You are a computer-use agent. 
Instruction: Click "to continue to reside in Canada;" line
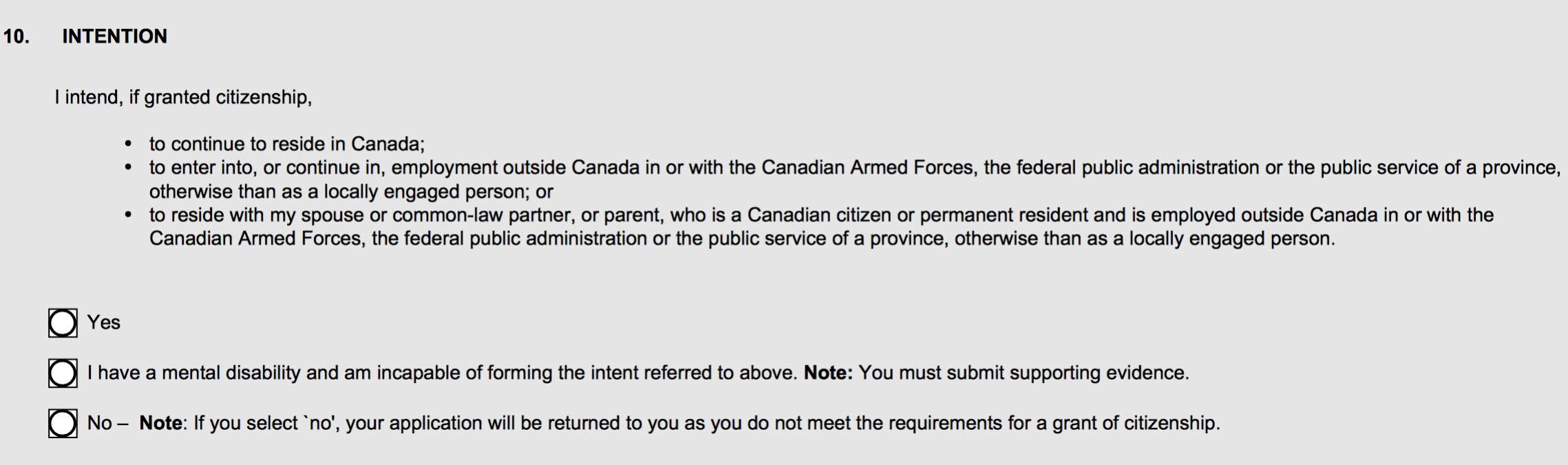pos(287,144)
